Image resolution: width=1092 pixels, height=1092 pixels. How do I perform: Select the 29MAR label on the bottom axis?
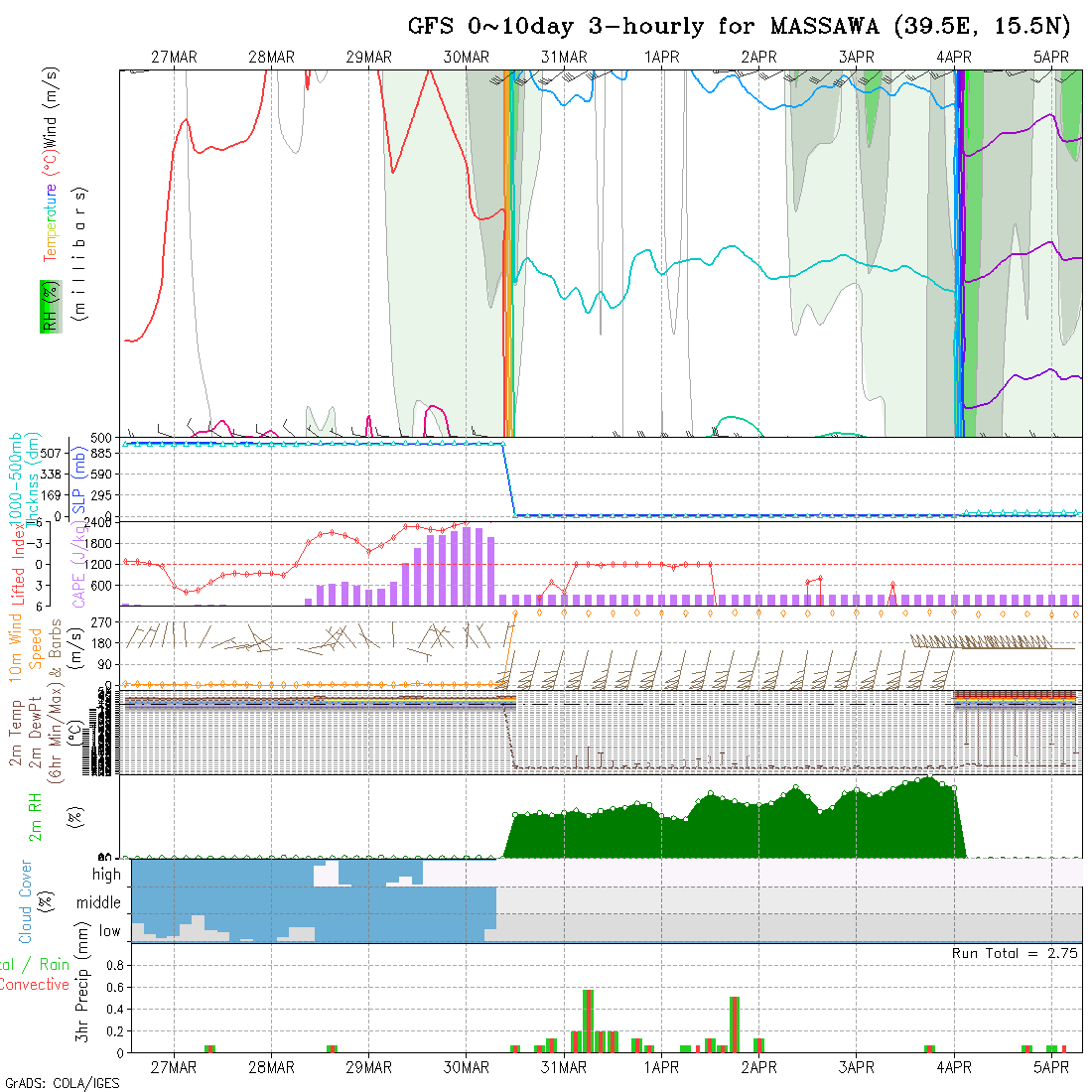click(368, 1067)
